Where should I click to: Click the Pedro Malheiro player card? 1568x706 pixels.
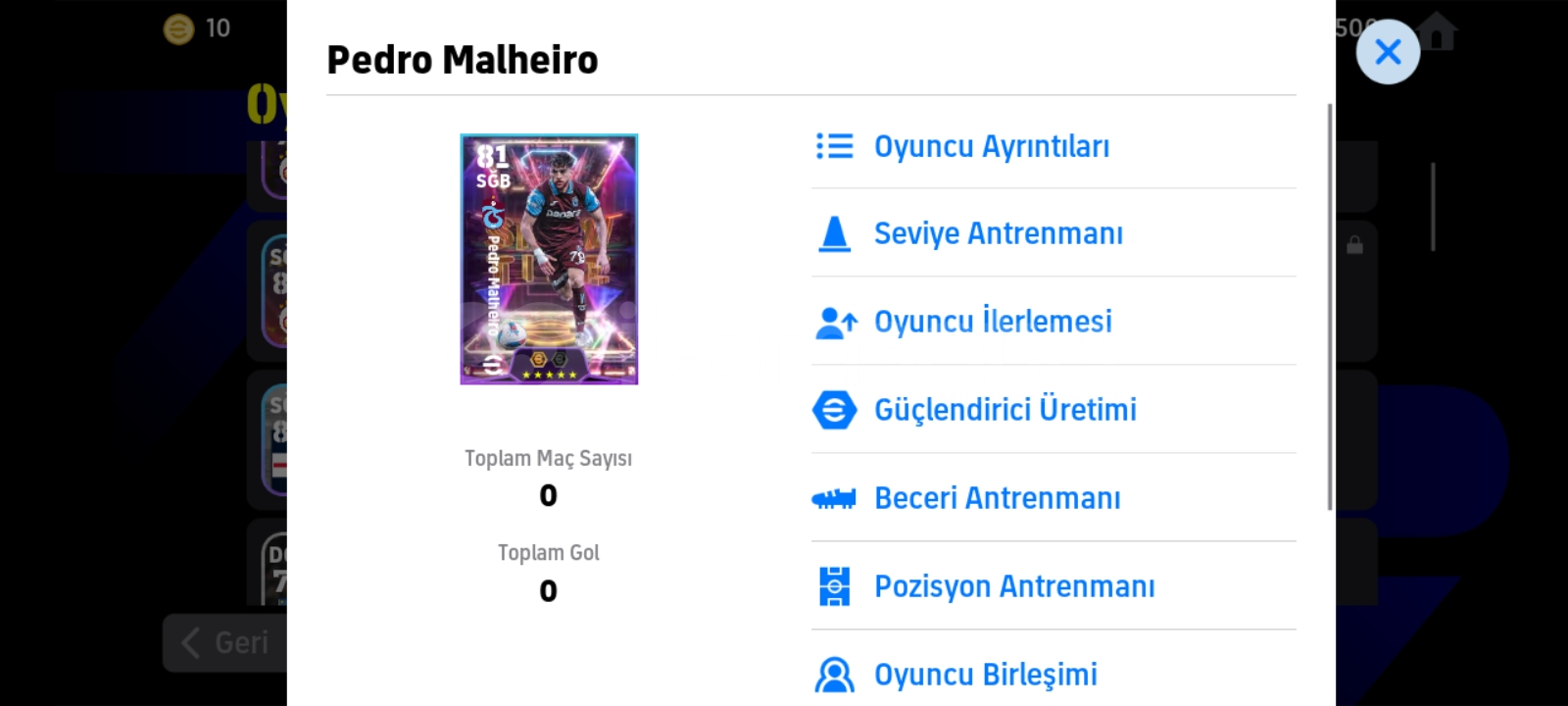click(549, 259)
